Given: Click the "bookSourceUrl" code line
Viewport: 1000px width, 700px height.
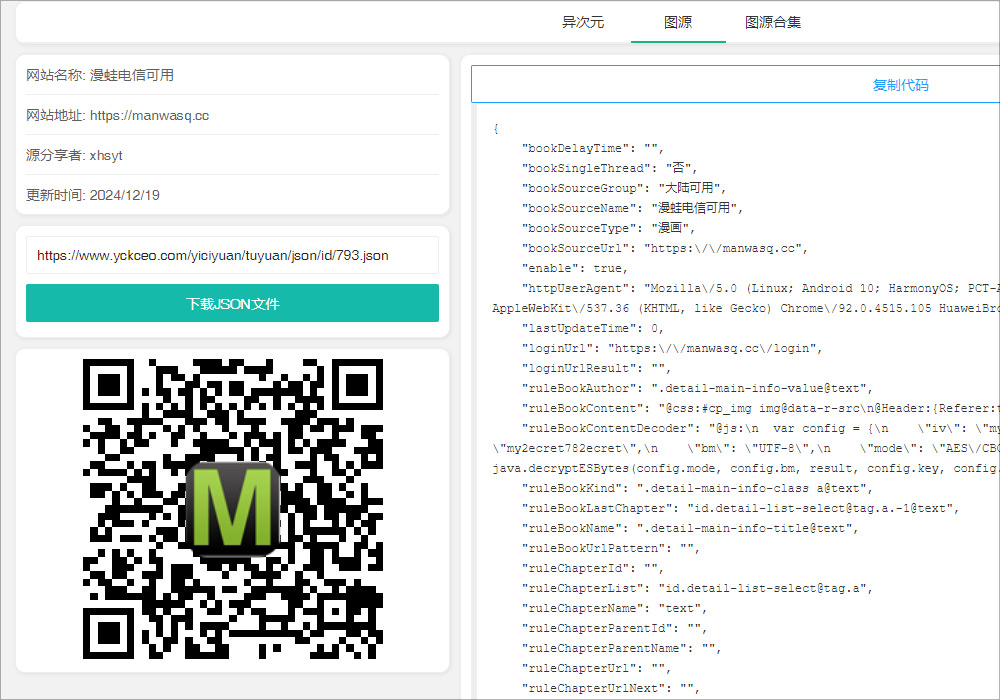Looking at the screenshot, I should 665,248.
